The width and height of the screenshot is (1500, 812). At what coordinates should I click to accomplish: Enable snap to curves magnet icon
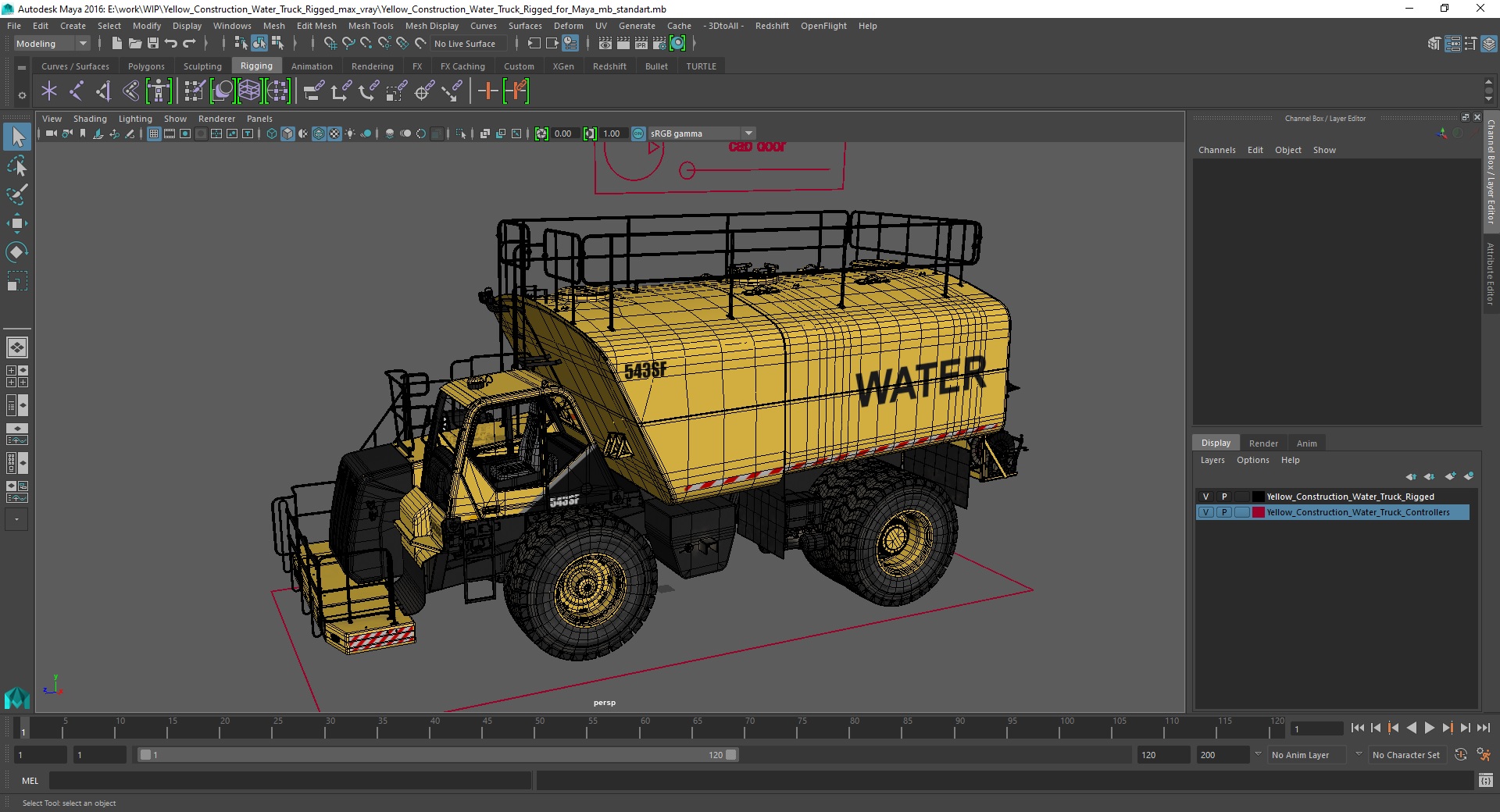pos(348,44)
